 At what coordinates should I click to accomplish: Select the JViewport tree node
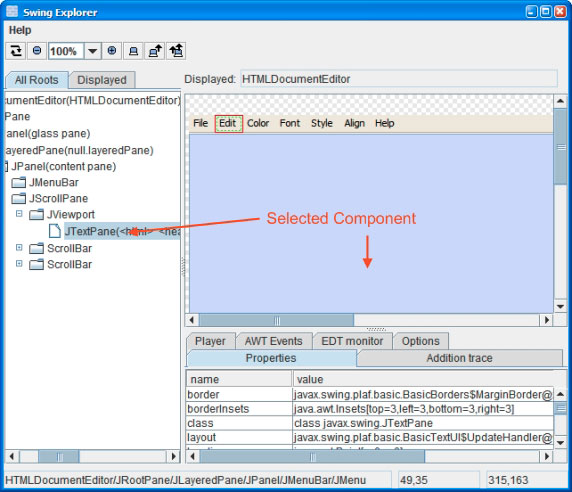pyautogui.click(x=71, y=214)
